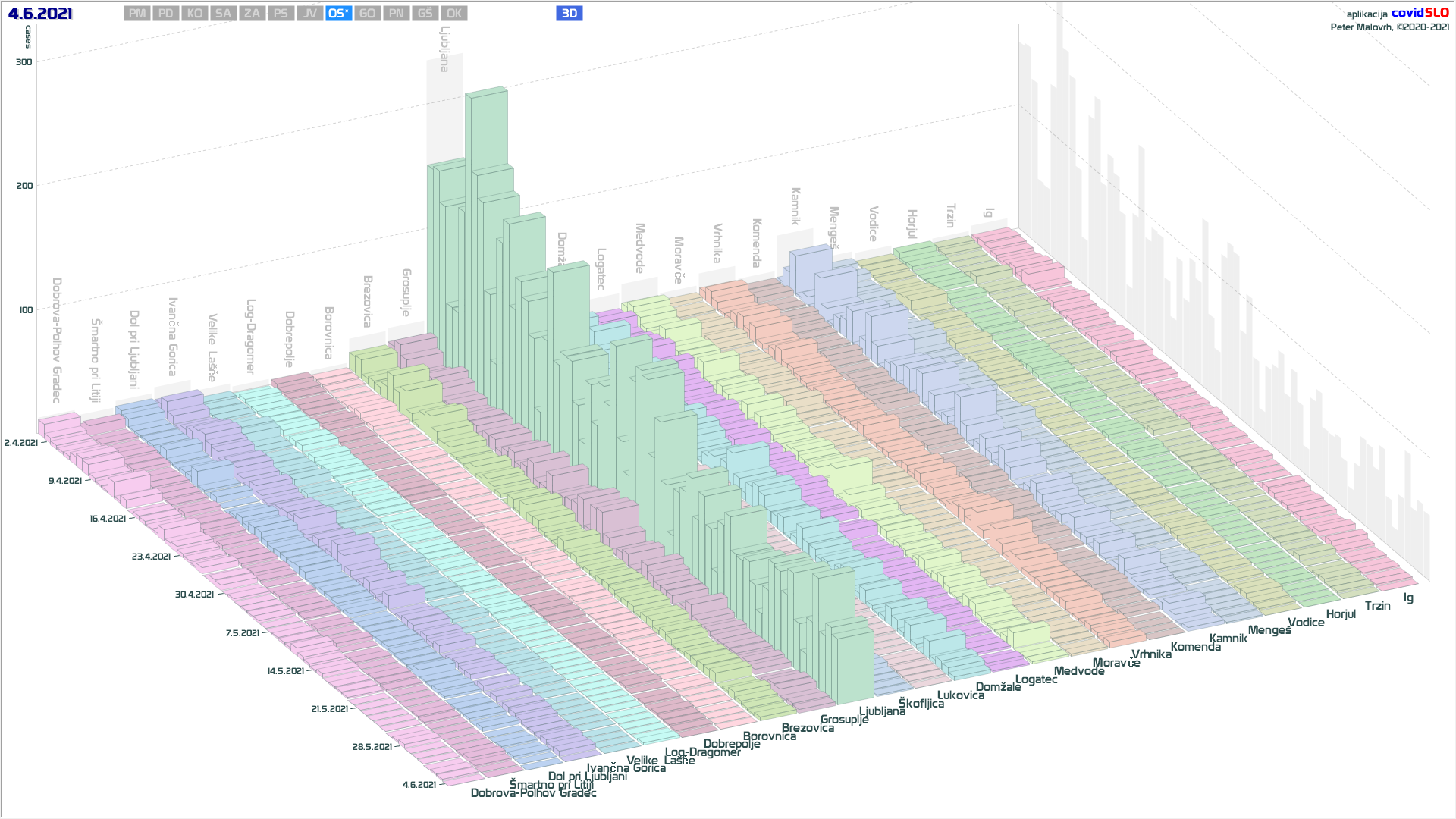Switch to the GO region tab
The height and width of the screenshot is (819, 1456).
click(x=367, y=13)
